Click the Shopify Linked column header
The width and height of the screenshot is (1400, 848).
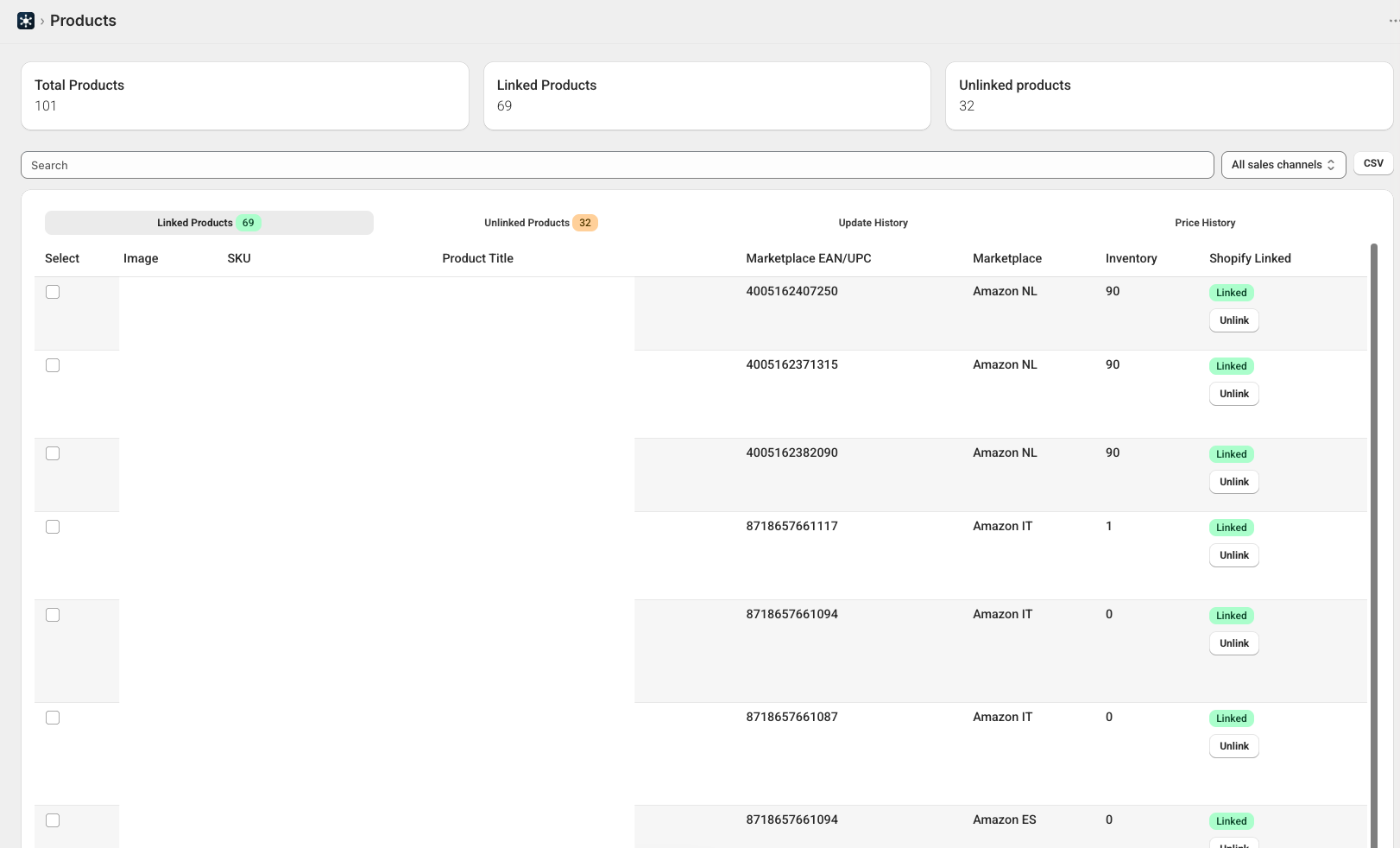point(1250,258)
